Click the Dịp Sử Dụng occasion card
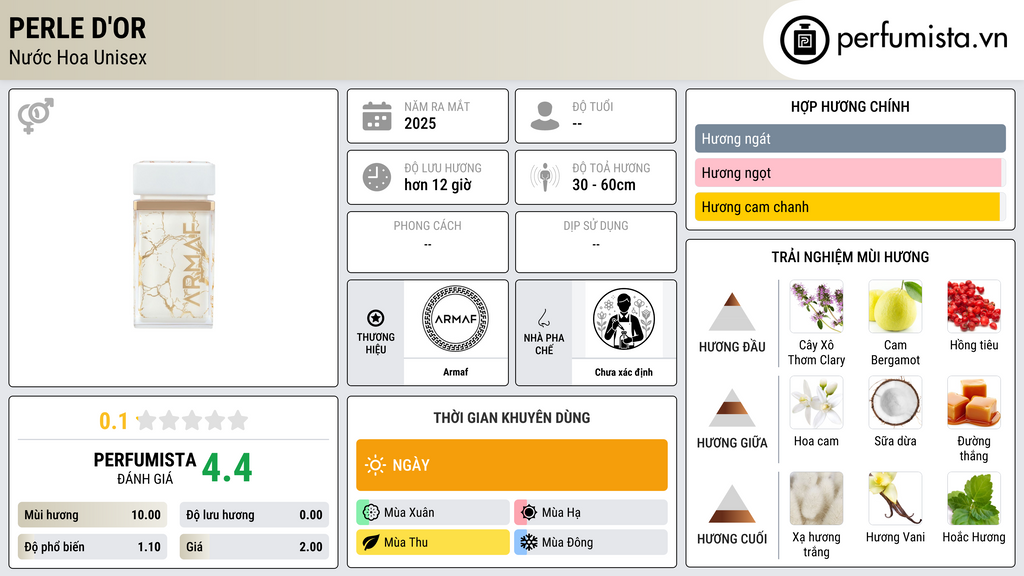The height and width of the screenshot is (576, 1024). point(596,242)
